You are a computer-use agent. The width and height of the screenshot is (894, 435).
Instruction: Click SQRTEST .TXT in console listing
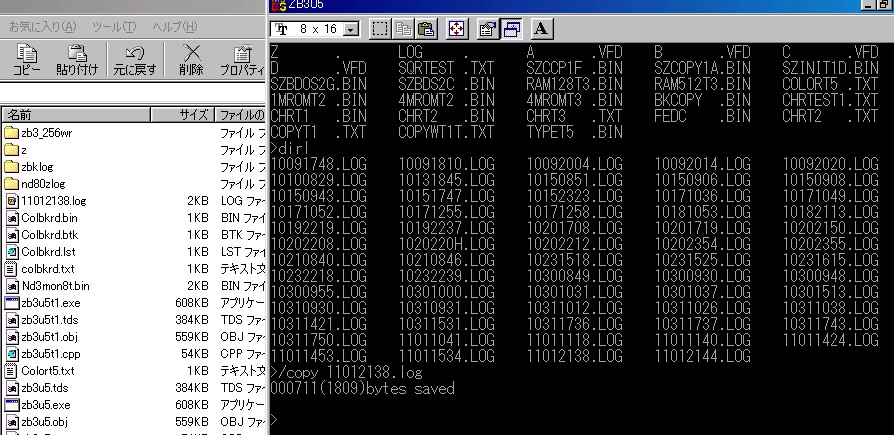point(446,68)
